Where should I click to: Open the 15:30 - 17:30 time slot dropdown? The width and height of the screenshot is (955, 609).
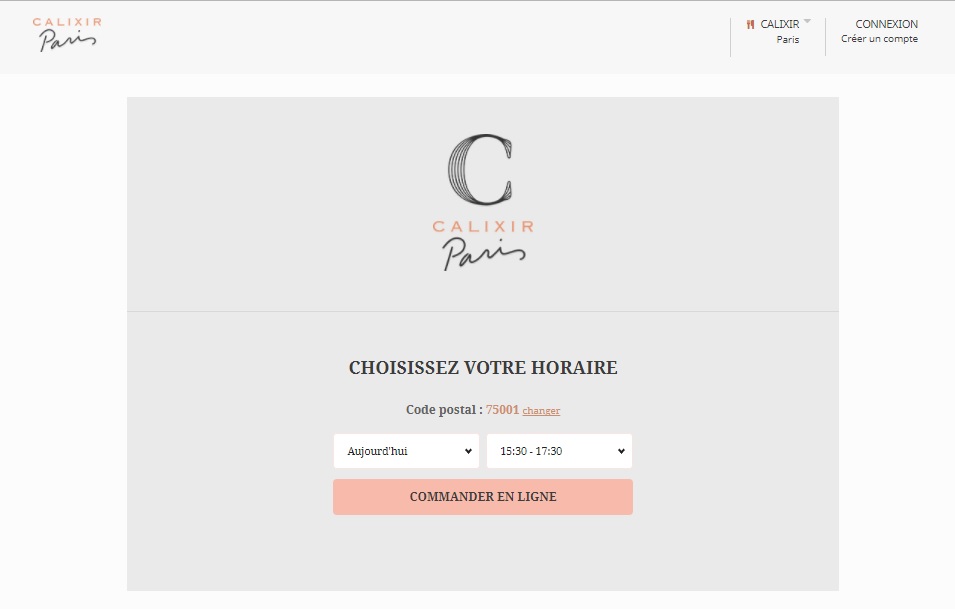(x=559, y=451)
